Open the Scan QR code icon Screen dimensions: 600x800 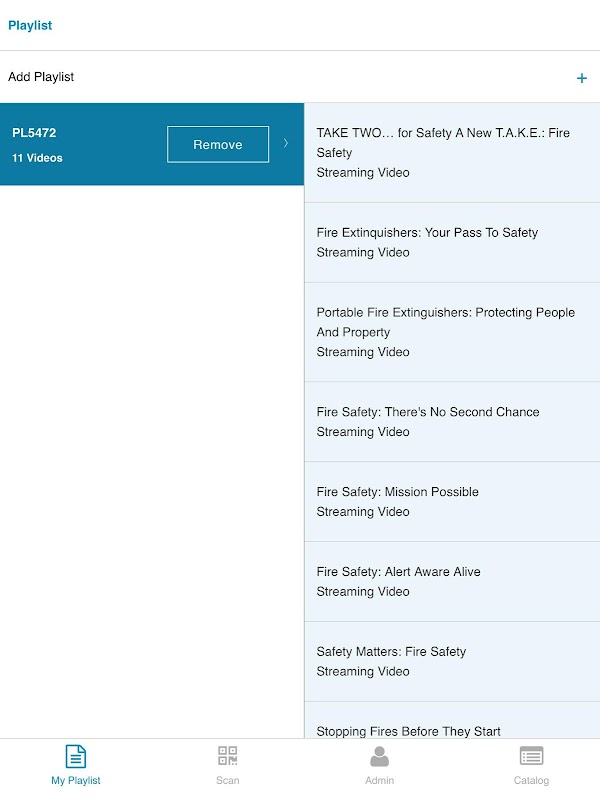[228, 756]
